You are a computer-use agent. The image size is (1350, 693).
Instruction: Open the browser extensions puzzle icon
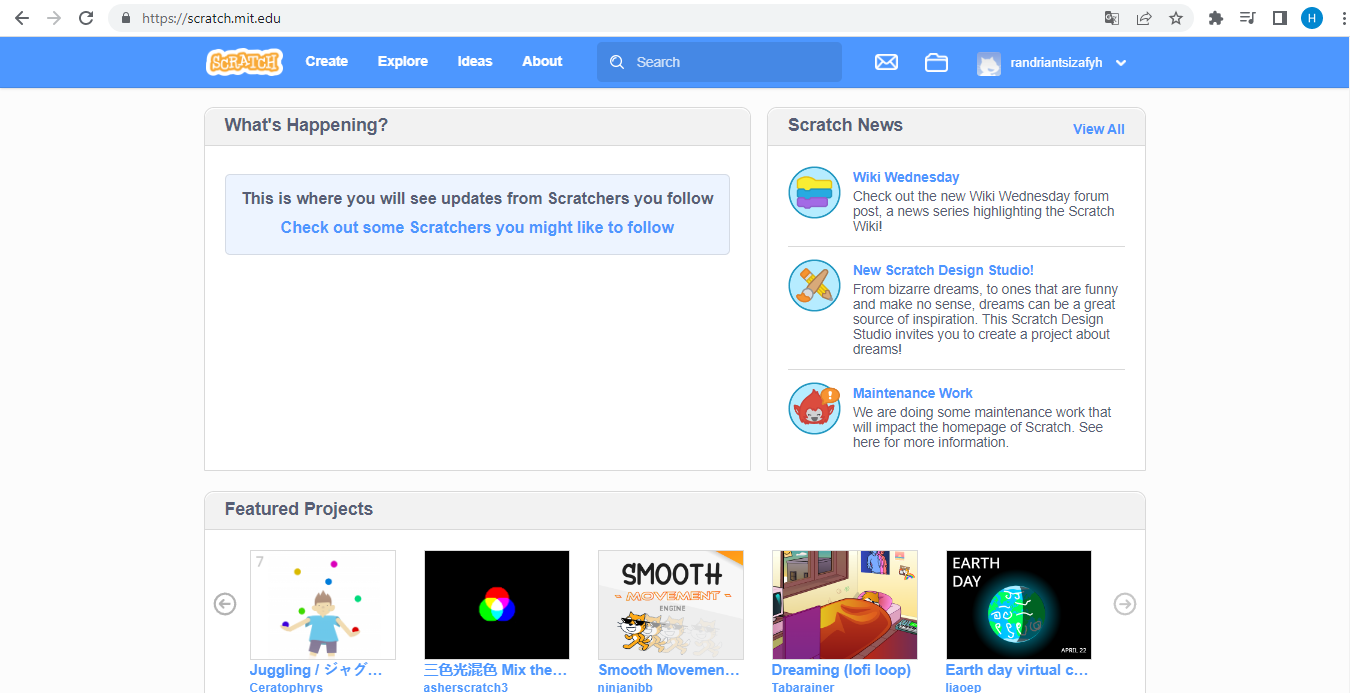click(1216, 18)
